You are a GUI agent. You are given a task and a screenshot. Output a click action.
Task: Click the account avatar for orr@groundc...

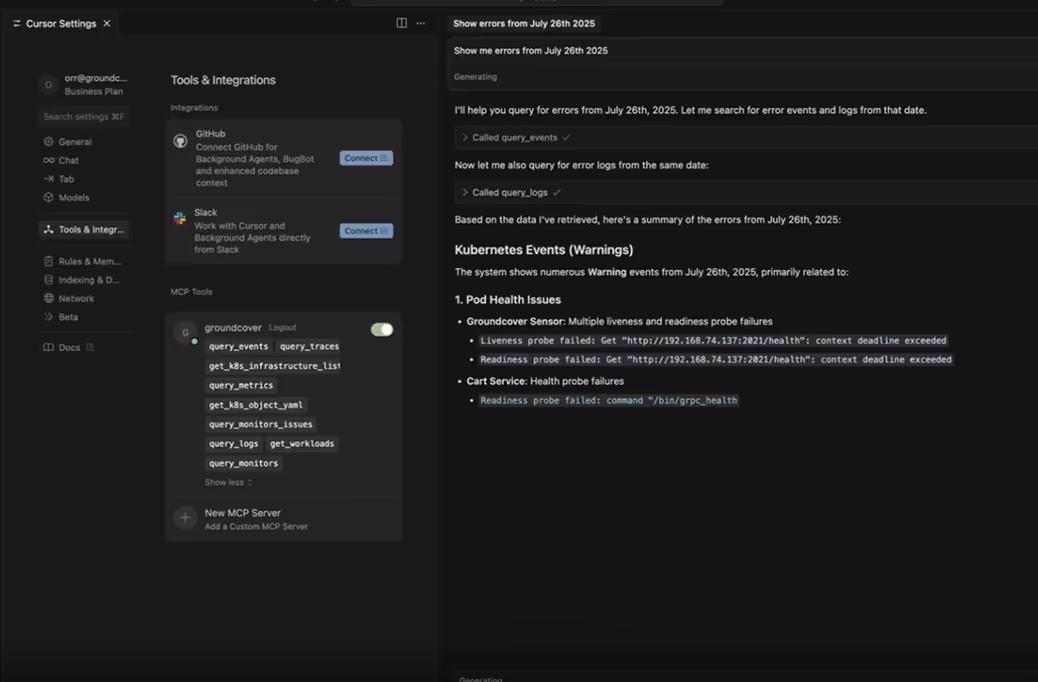(48, 85)
